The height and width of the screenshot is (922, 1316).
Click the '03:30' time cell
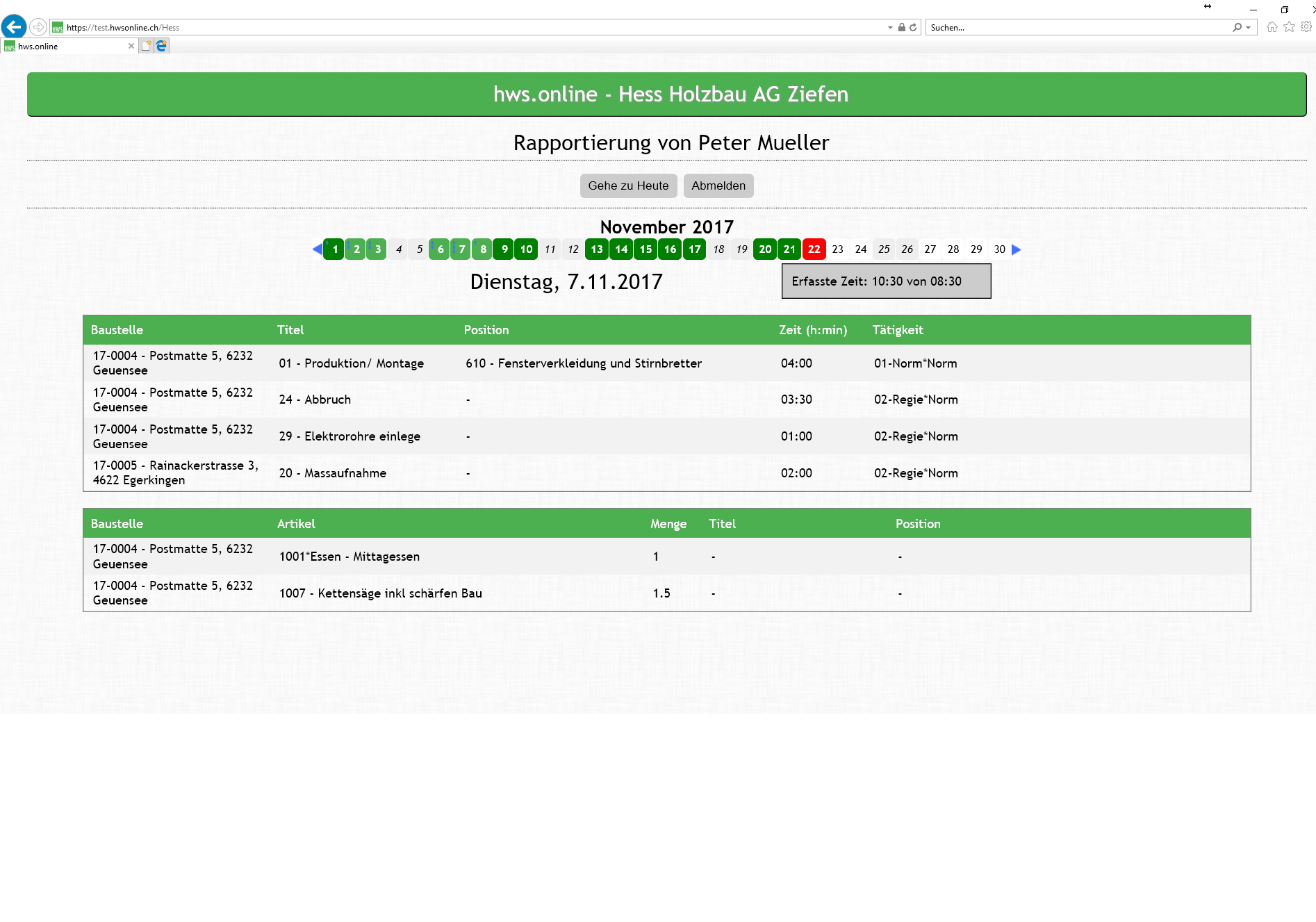point(796,400)
